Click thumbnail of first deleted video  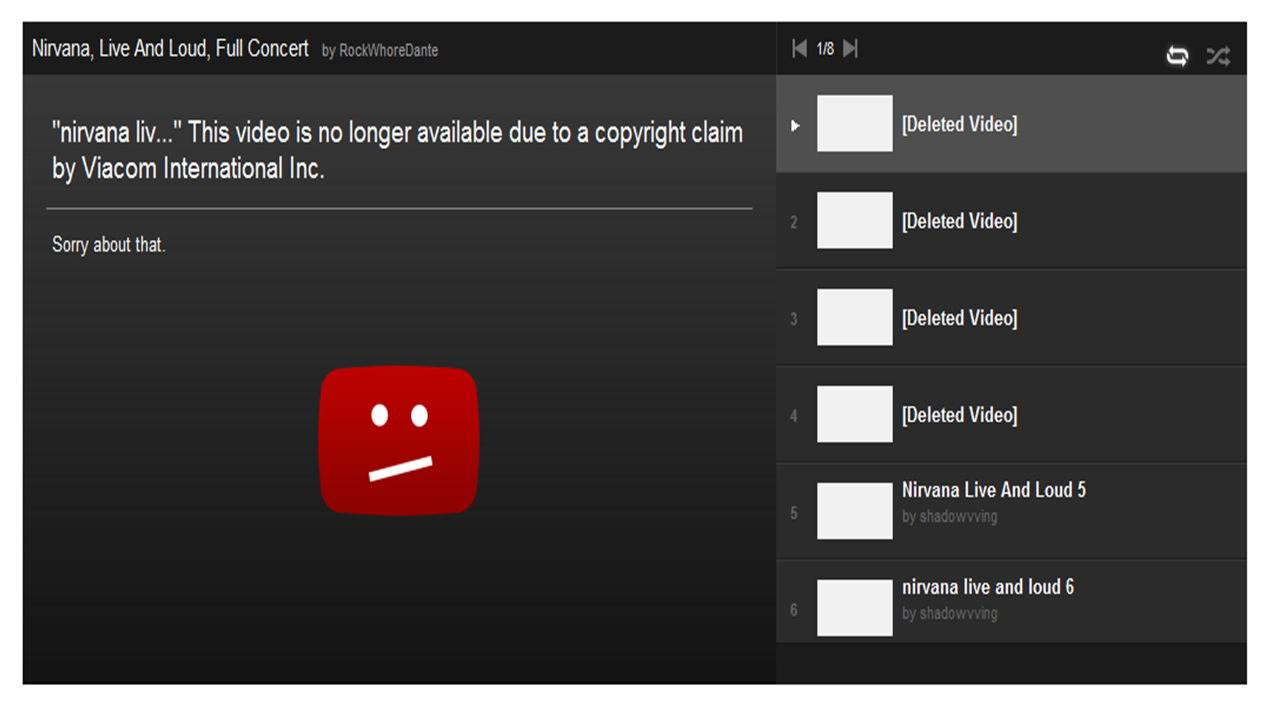[854, 124]
